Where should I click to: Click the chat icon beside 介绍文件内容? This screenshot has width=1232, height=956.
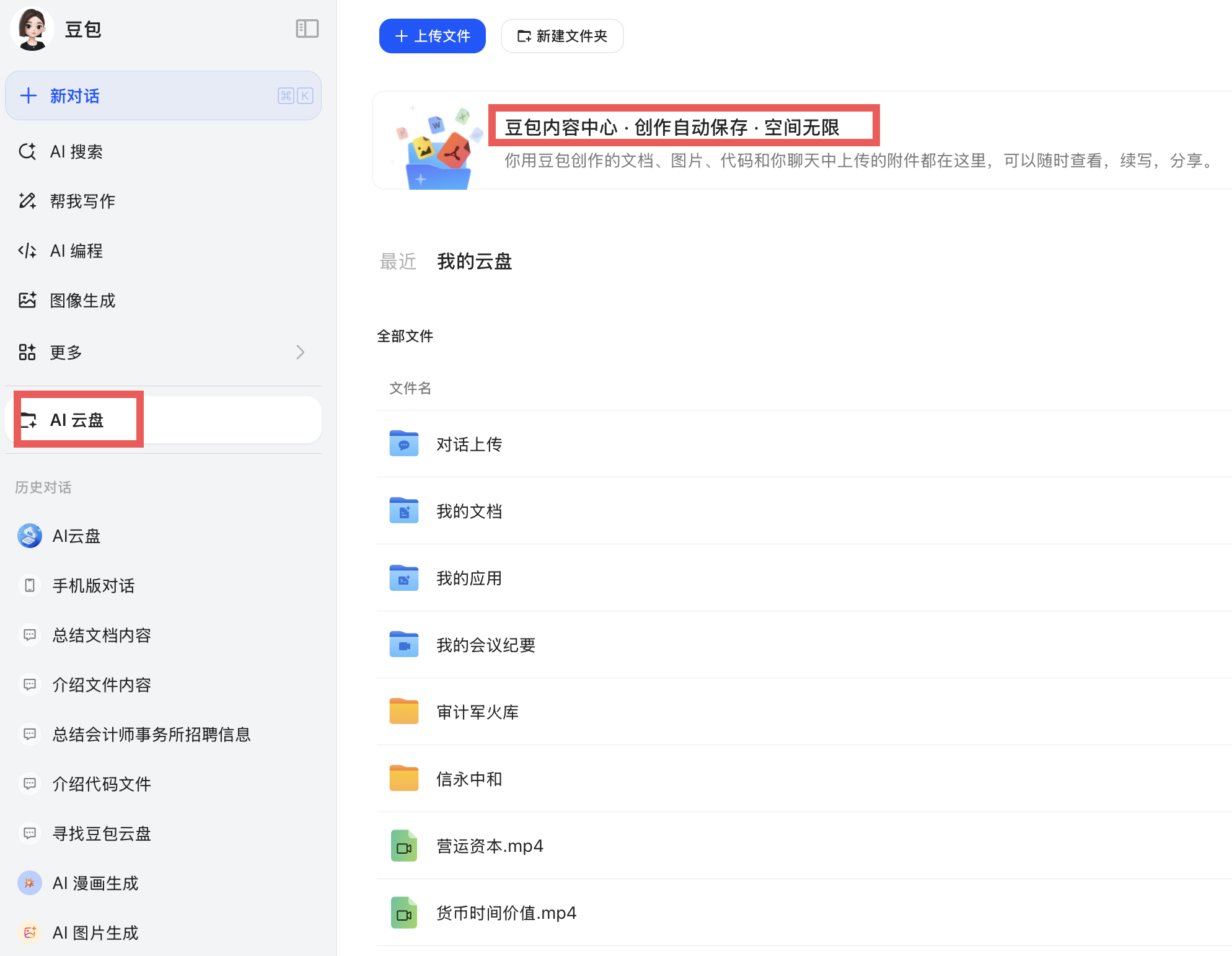coord(30,684)
